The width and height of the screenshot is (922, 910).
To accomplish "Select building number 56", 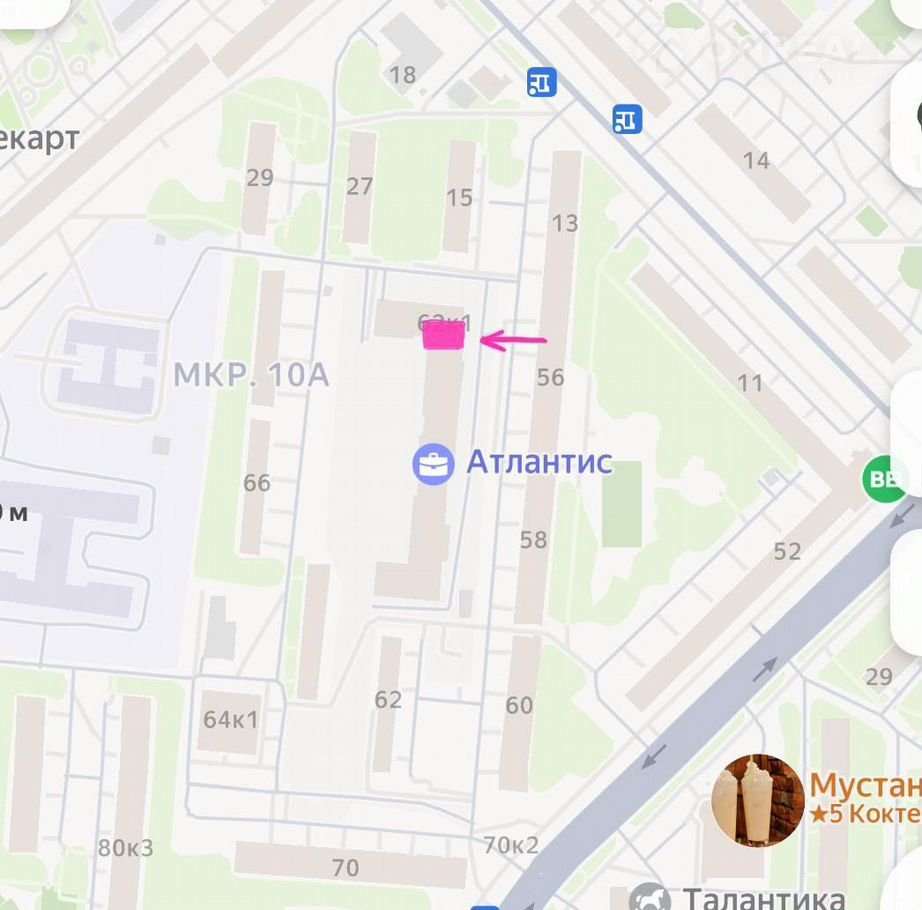I will (x=550, y=377).
